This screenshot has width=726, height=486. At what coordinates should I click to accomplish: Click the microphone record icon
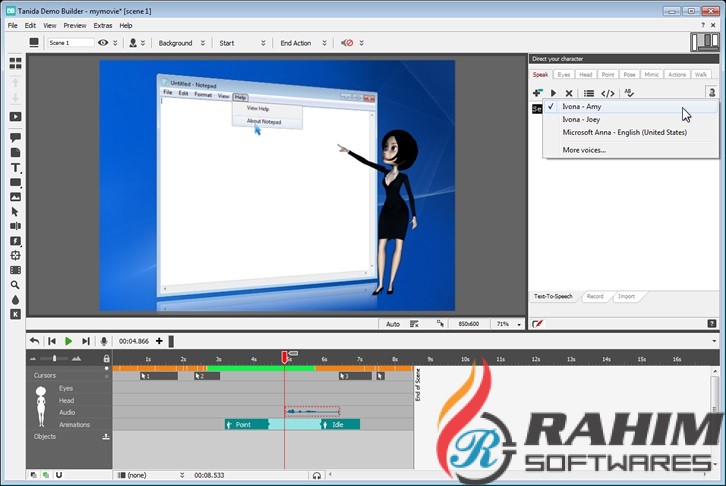[104, 341]
